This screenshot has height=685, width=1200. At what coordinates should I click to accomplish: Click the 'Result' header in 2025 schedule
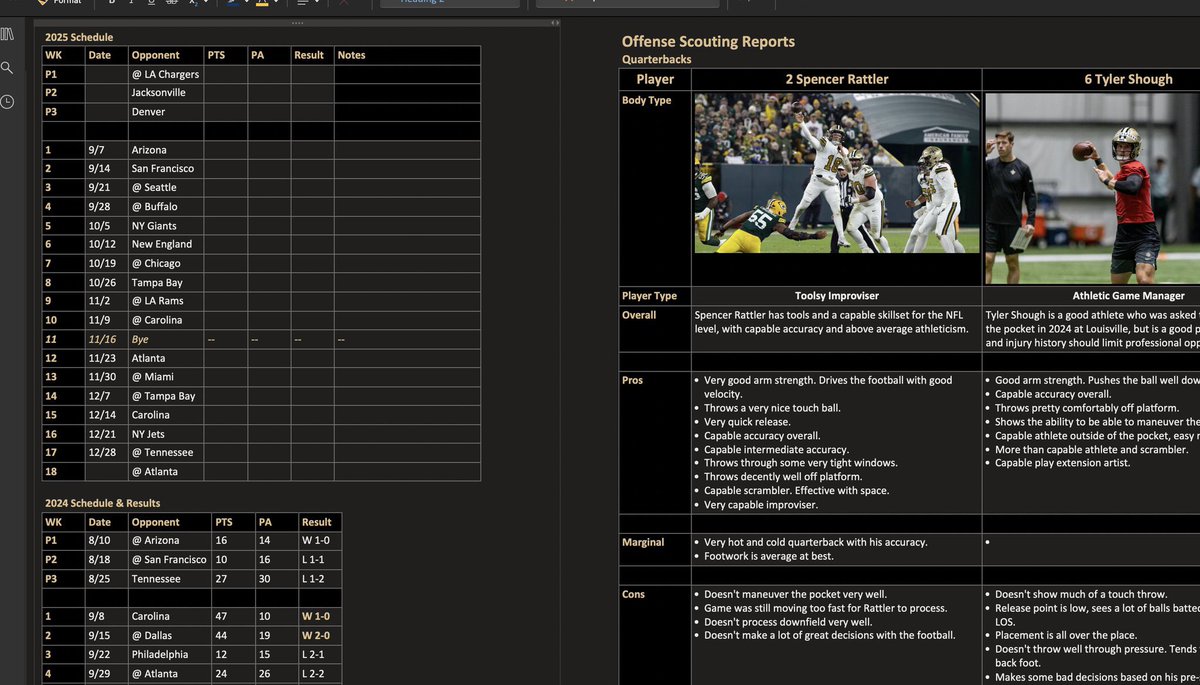(309, 55)
